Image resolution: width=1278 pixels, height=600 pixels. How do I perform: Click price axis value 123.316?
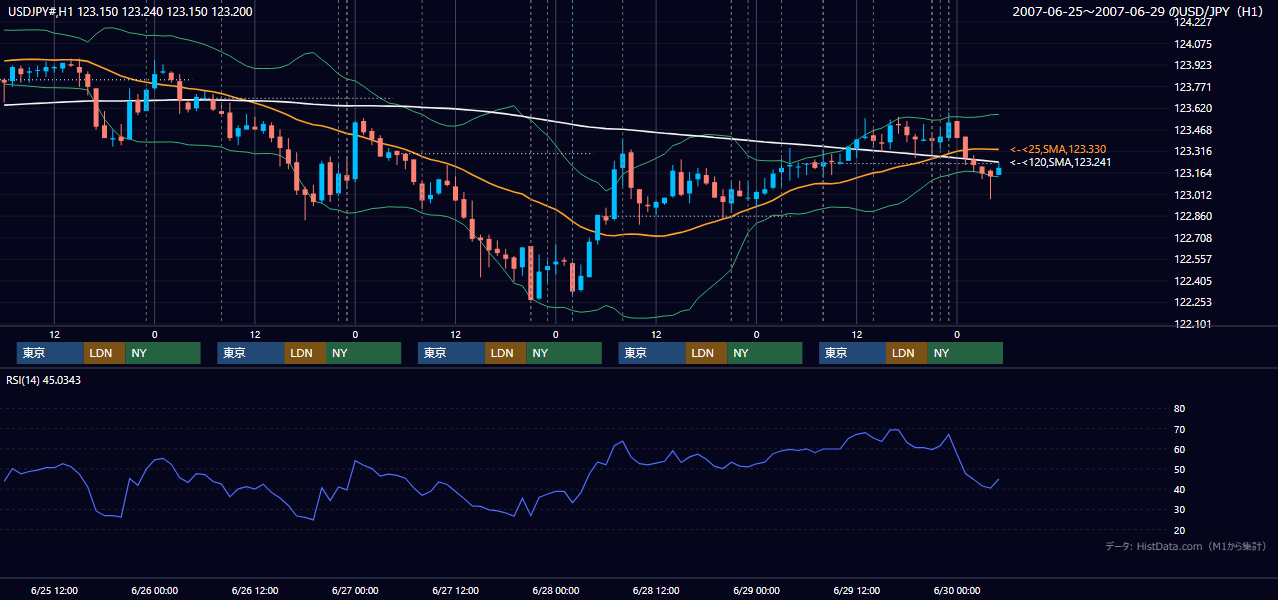point(1194,151)
